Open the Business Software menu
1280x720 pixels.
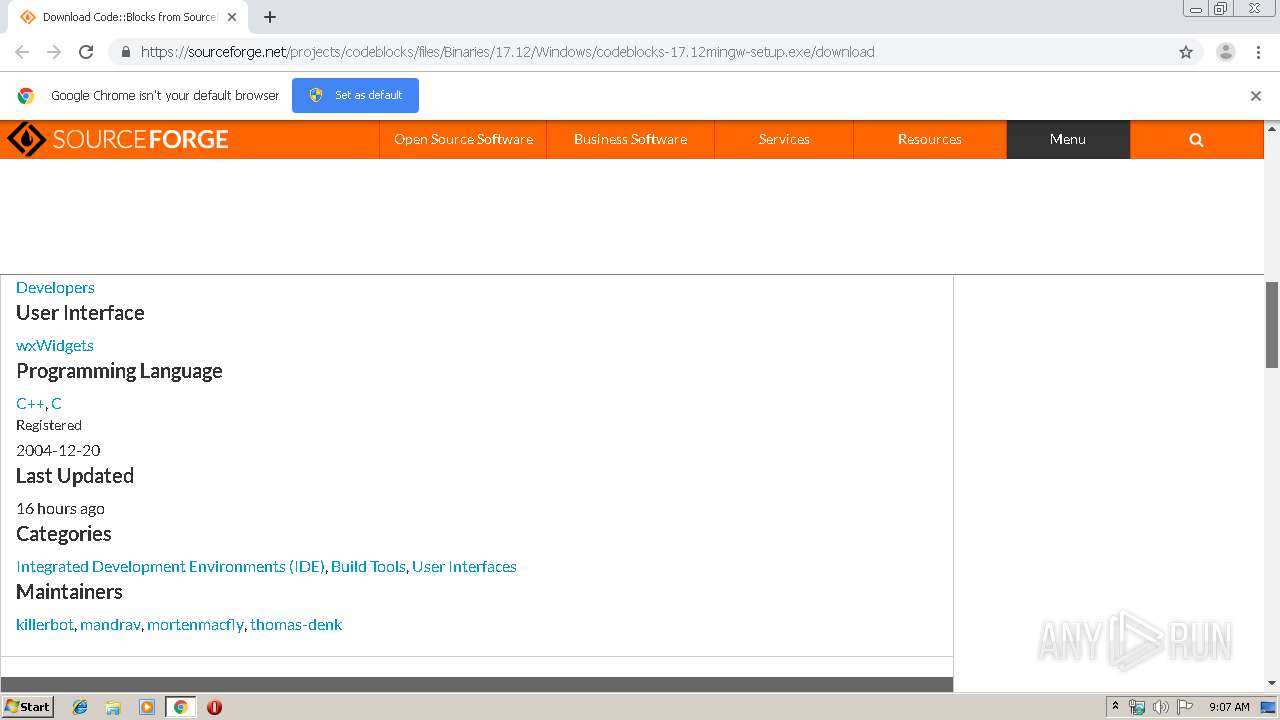[x=630, y=140]
